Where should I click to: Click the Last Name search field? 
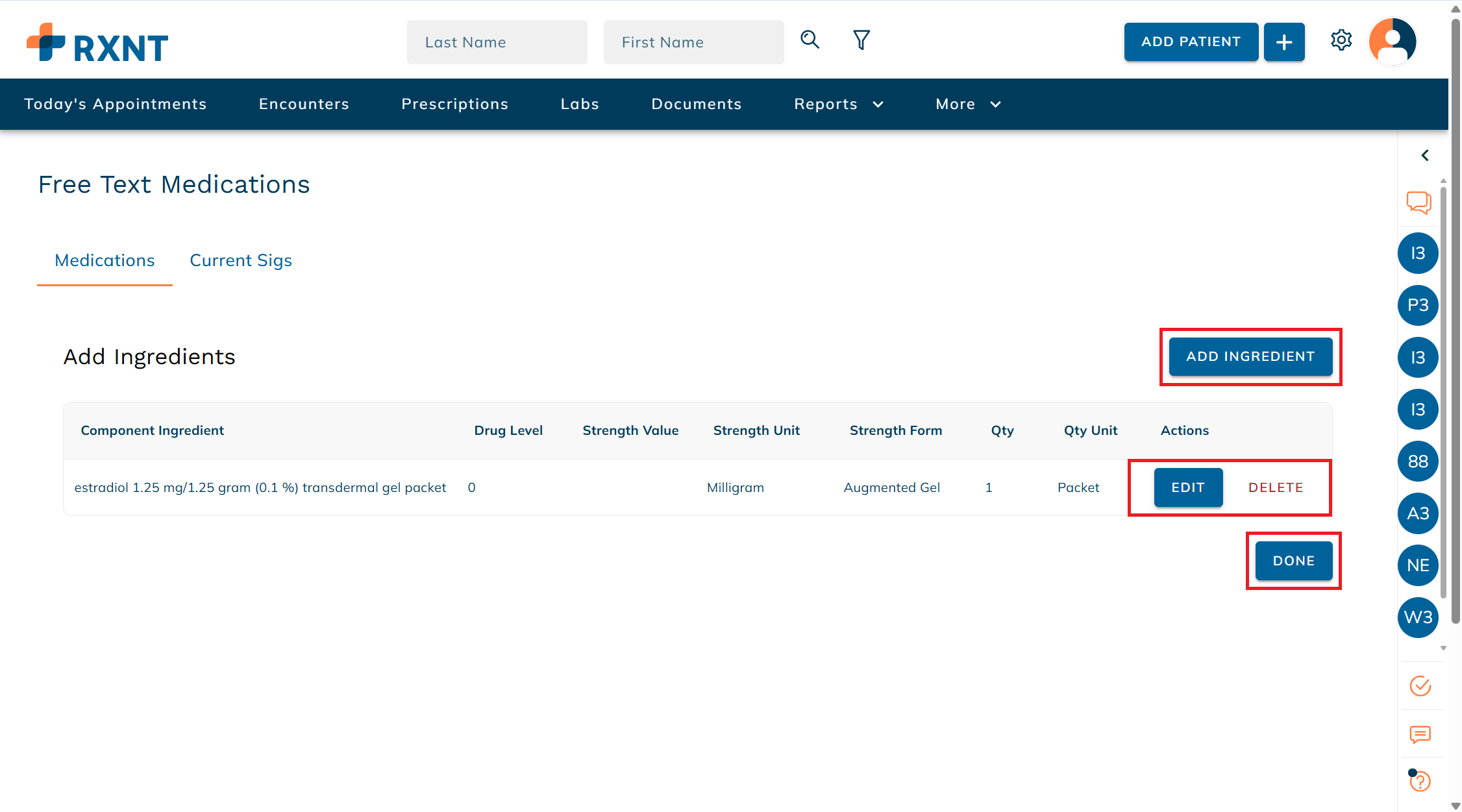click(497, 42)
